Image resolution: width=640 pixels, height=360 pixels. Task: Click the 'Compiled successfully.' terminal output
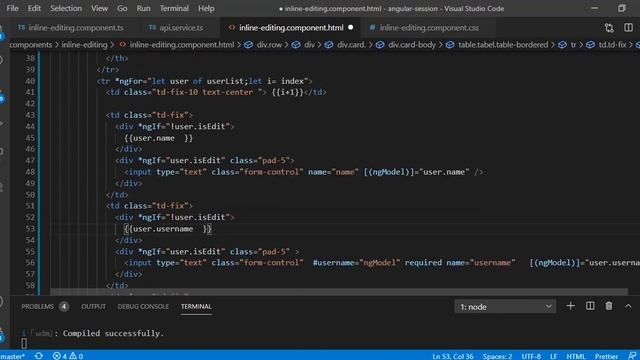pos(113,333)
